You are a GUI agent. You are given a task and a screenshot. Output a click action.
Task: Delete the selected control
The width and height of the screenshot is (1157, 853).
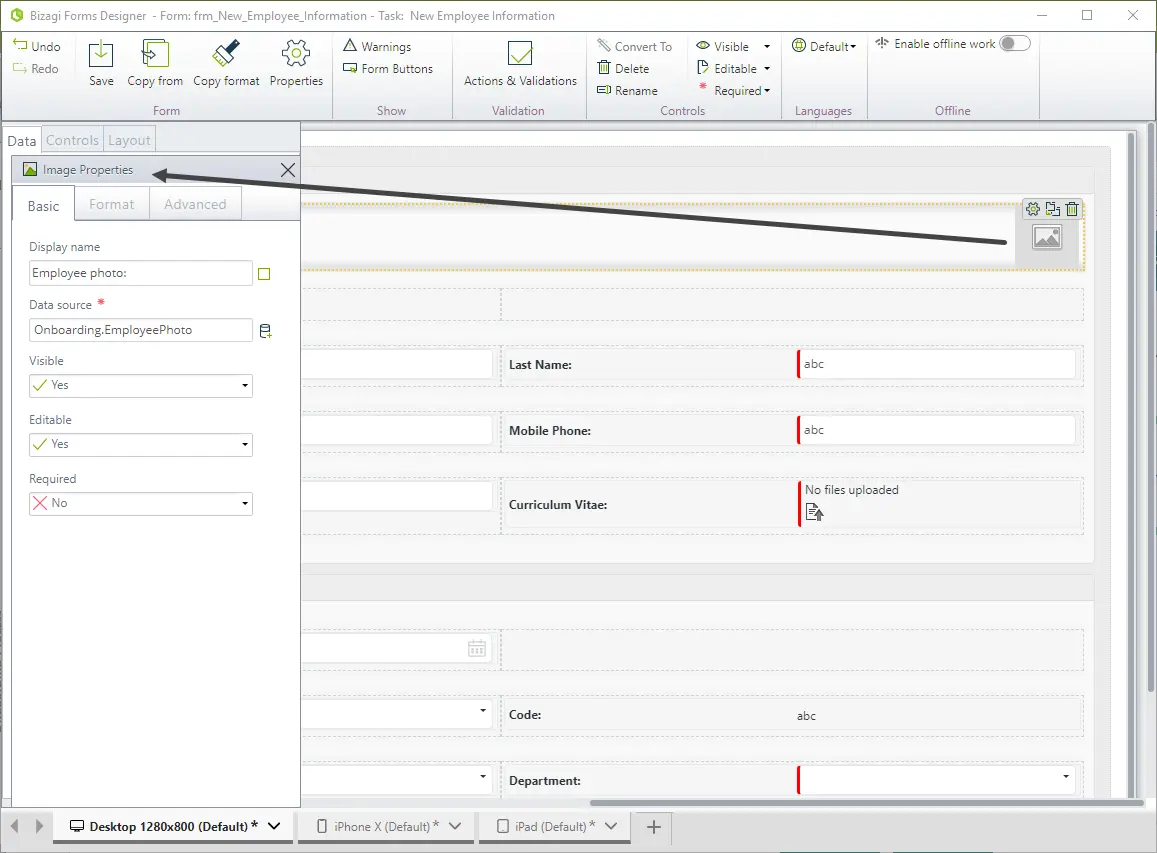[x=624, y=69]
